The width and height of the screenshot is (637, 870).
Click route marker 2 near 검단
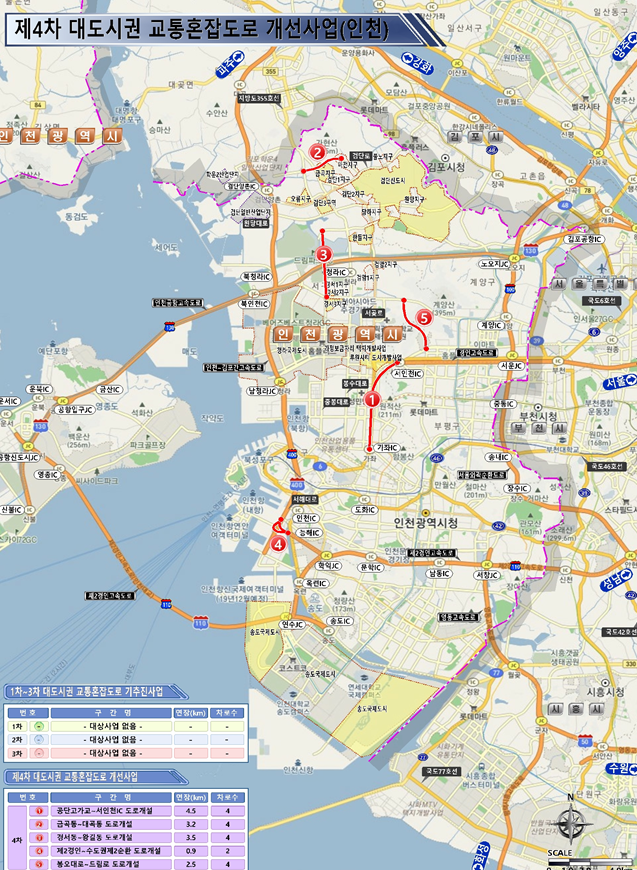point(317,152)
